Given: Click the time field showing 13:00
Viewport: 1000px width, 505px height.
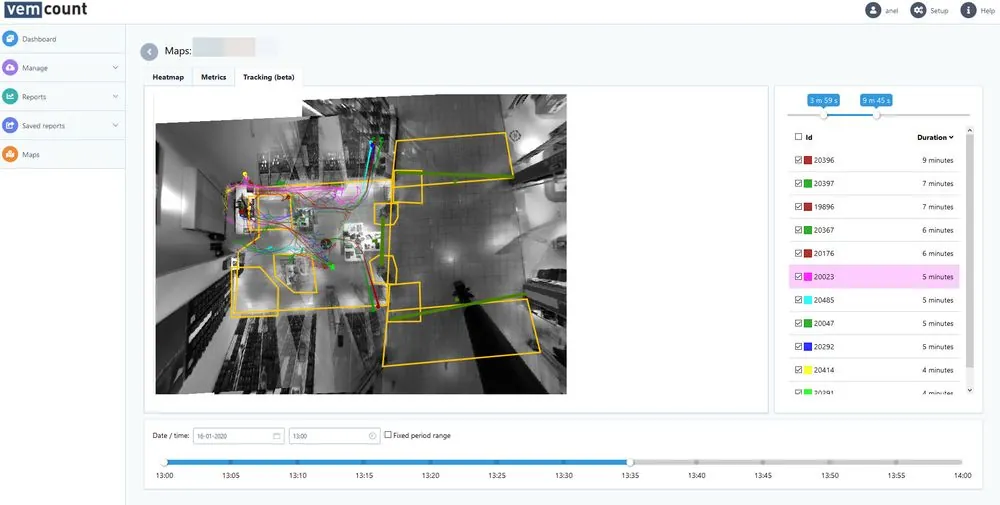Looking at the screenshot, I should point(334,436).
